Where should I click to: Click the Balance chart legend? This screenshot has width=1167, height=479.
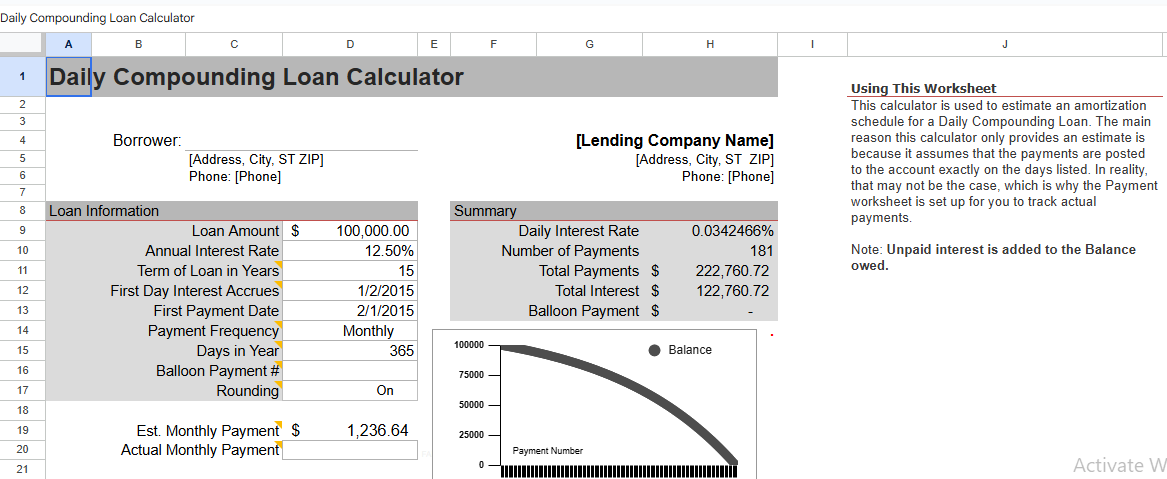tap(680, 350)
